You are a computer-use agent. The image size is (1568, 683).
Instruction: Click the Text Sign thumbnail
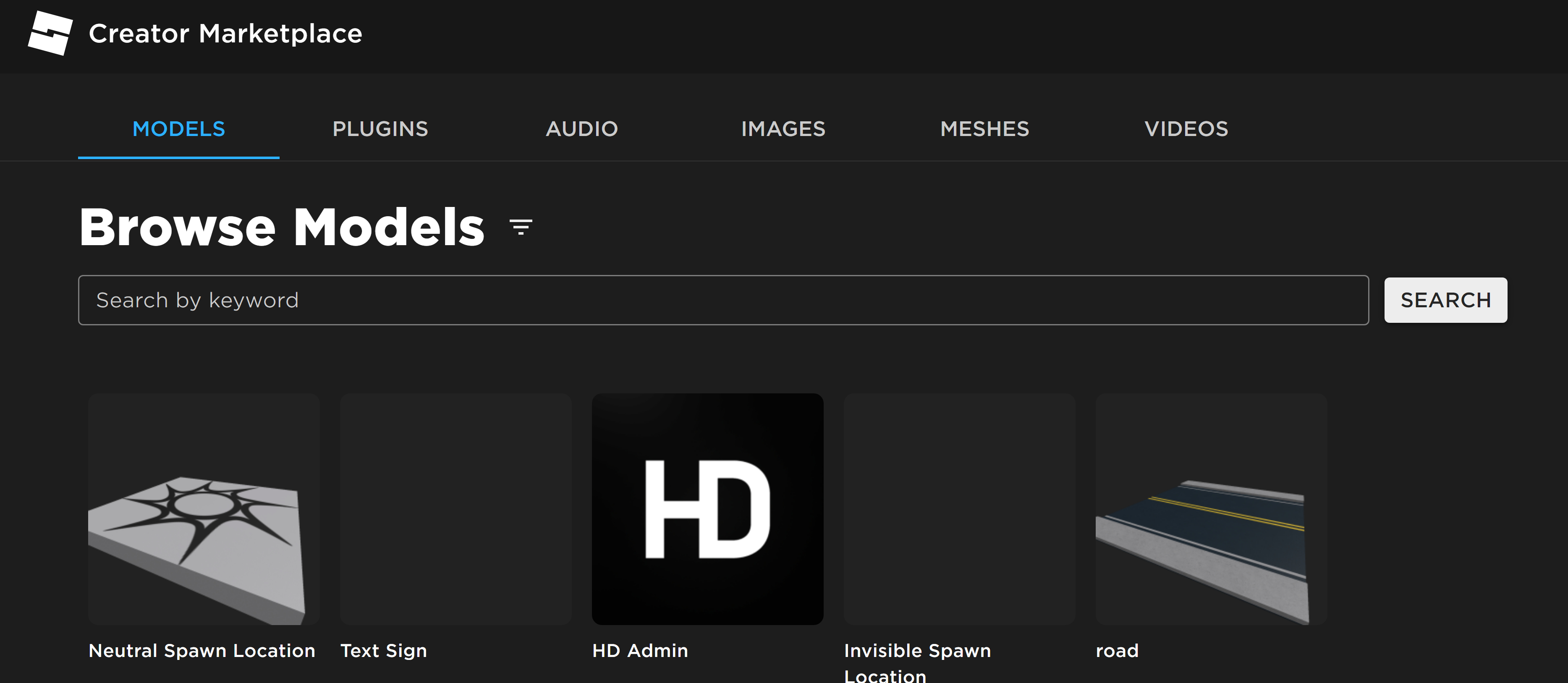[x=455, y=509]
